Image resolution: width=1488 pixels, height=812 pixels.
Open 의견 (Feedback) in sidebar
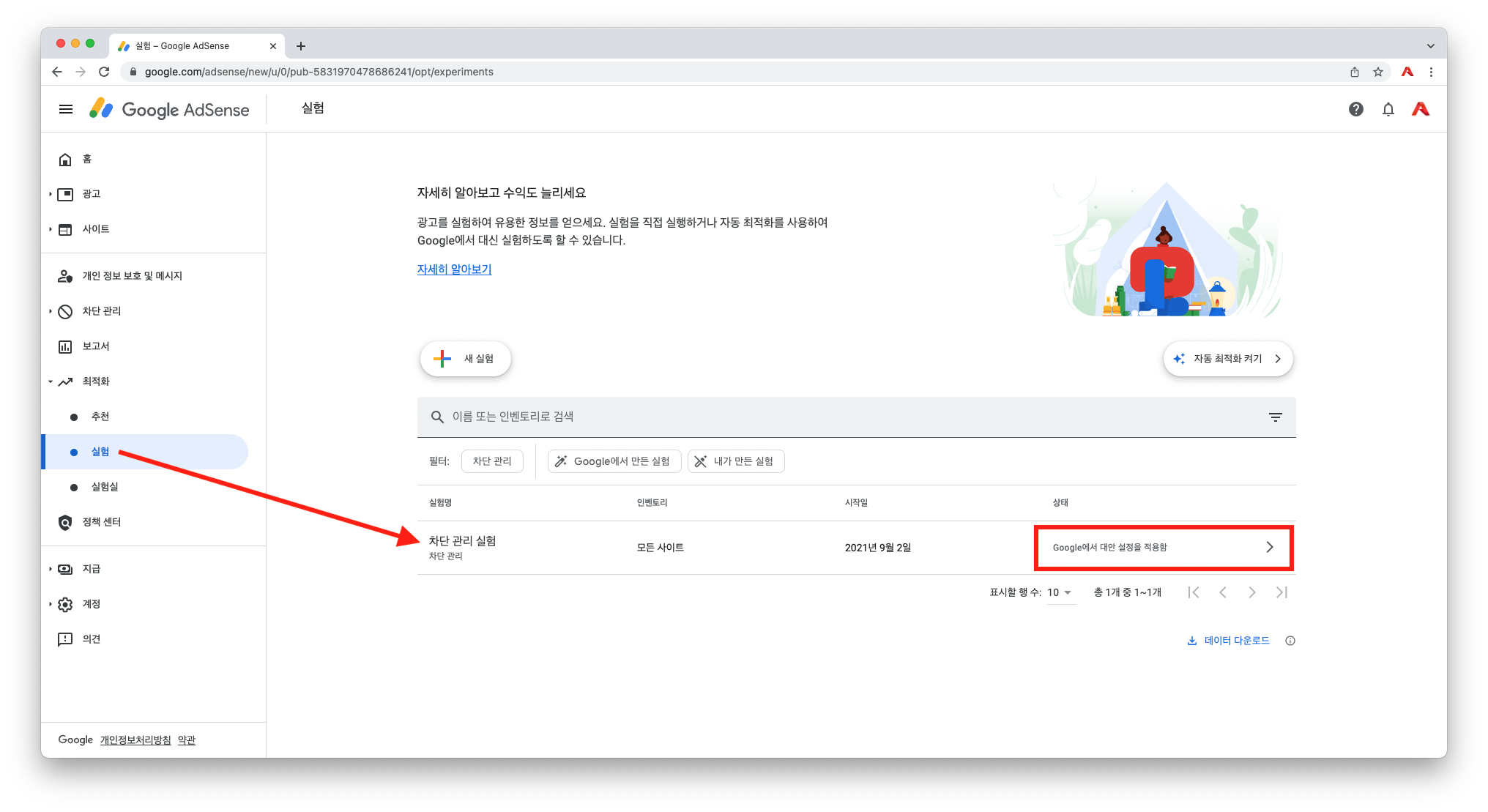click(91, 639)
